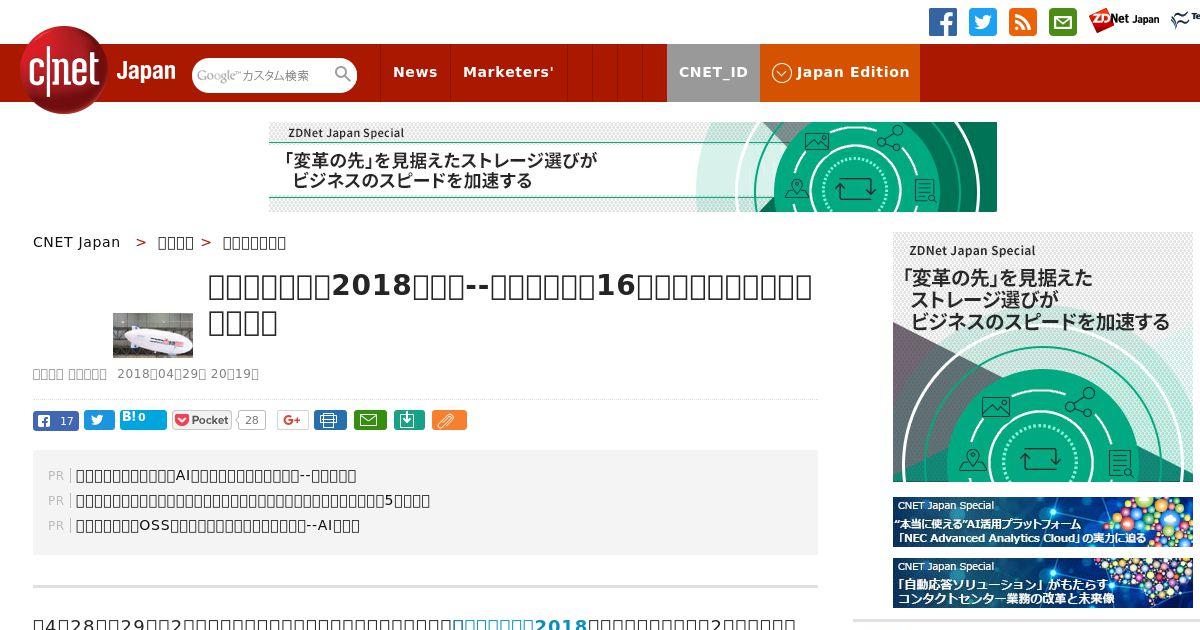Viewport: 1200px width, 630px height.
Task: Click the orange paperclip clip icon
Action: (x=449, y=420)
